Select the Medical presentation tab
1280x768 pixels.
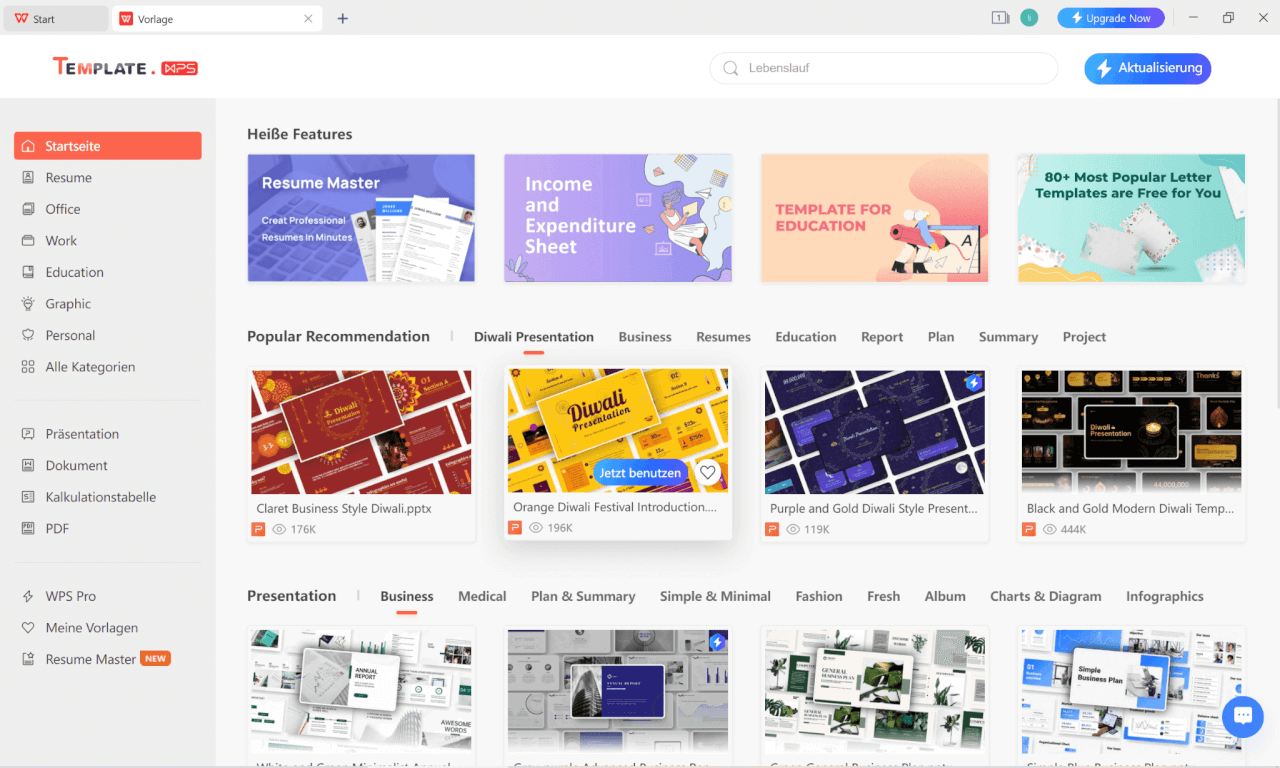[x=482, y=596]
